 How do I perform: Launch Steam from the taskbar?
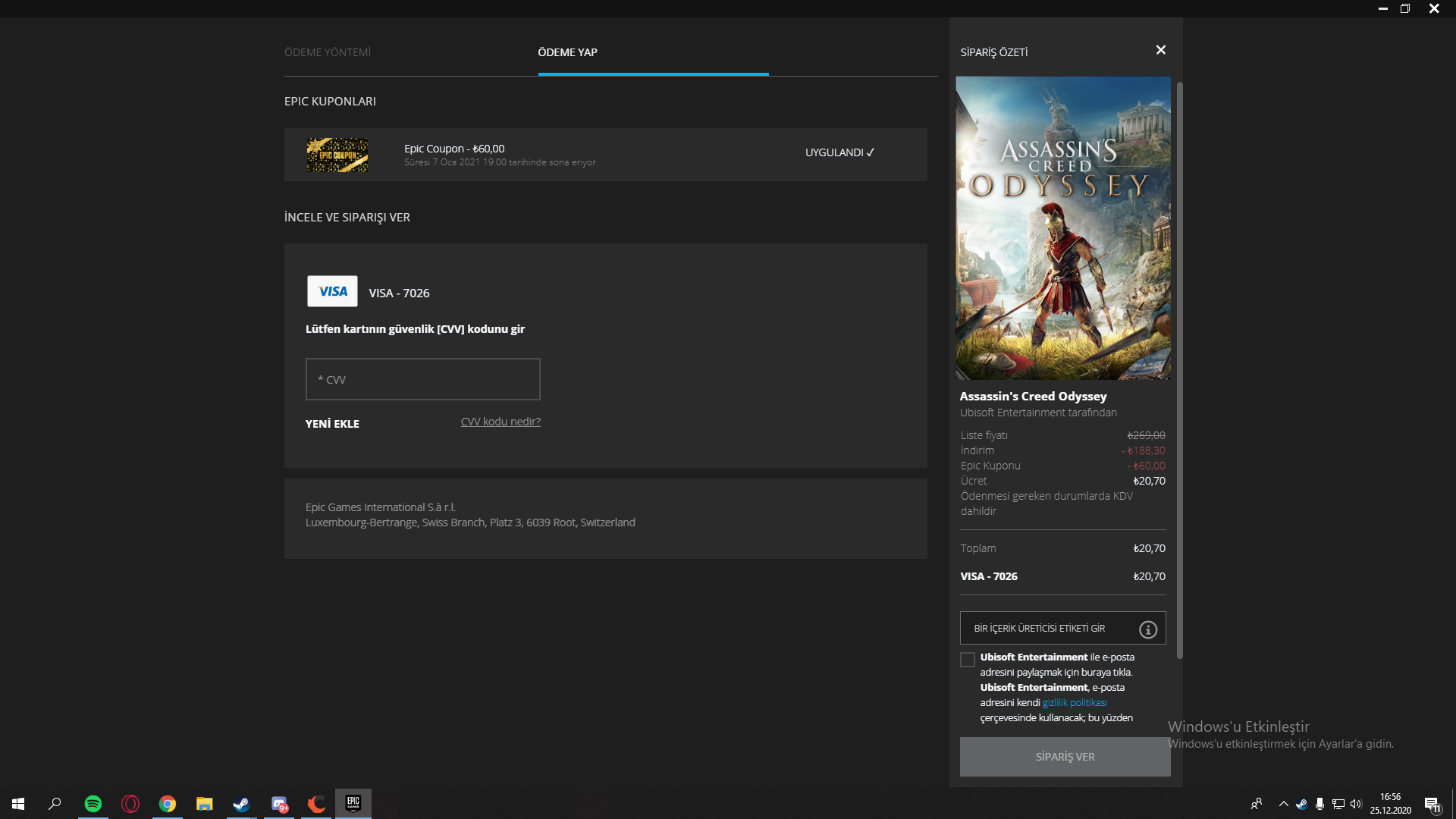click(241, 804)
